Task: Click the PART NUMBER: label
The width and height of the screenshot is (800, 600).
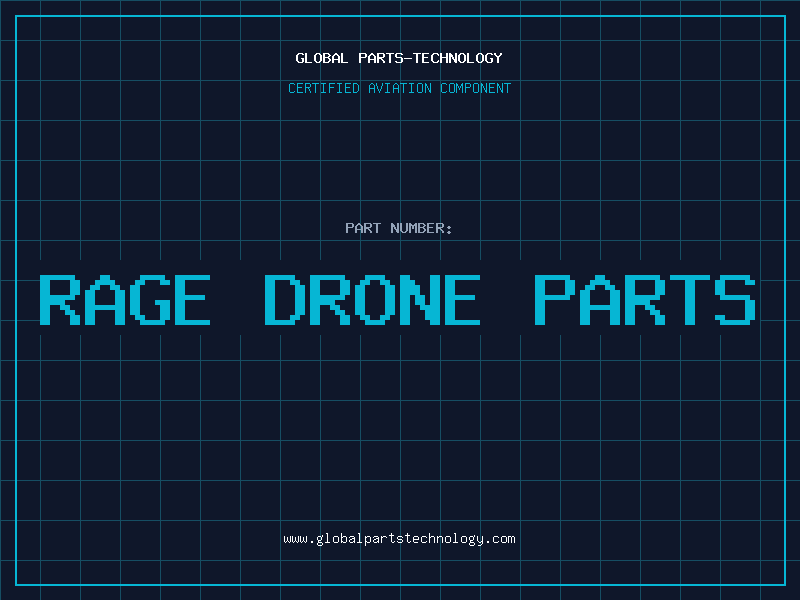Action: (398, 228)
